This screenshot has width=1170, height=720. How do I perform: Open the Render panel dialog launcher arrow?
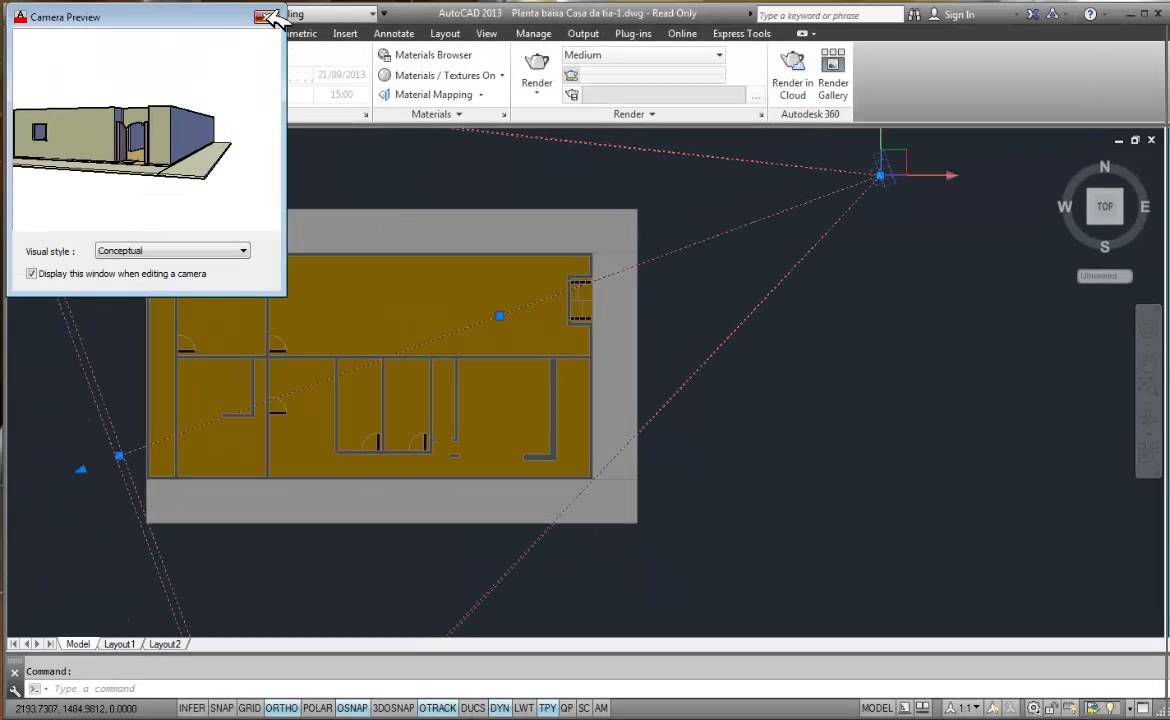coord(761,115)
